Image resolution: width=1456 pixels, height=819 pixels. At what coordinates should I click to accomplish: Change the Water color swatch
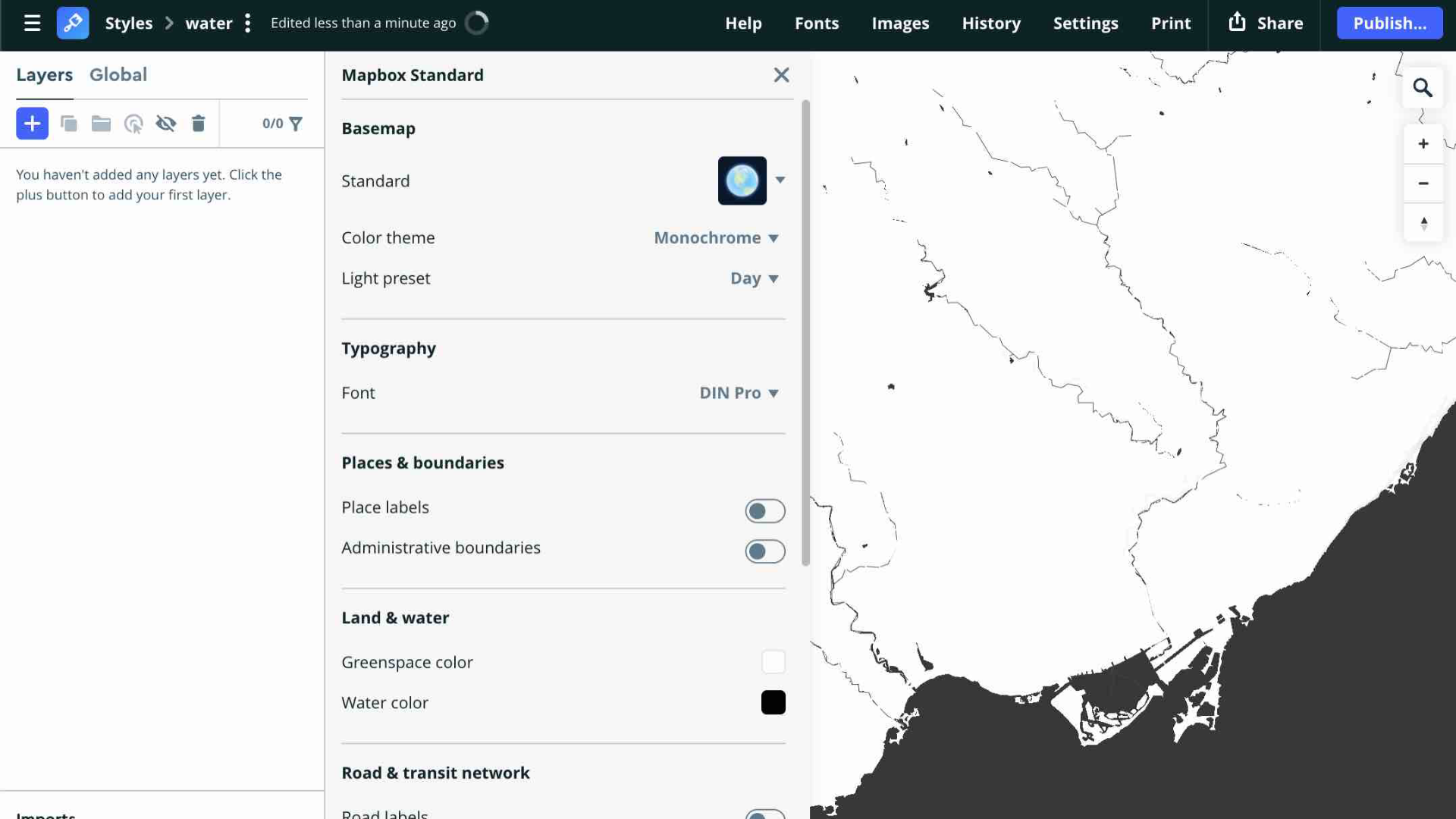(x=773, y=702)
